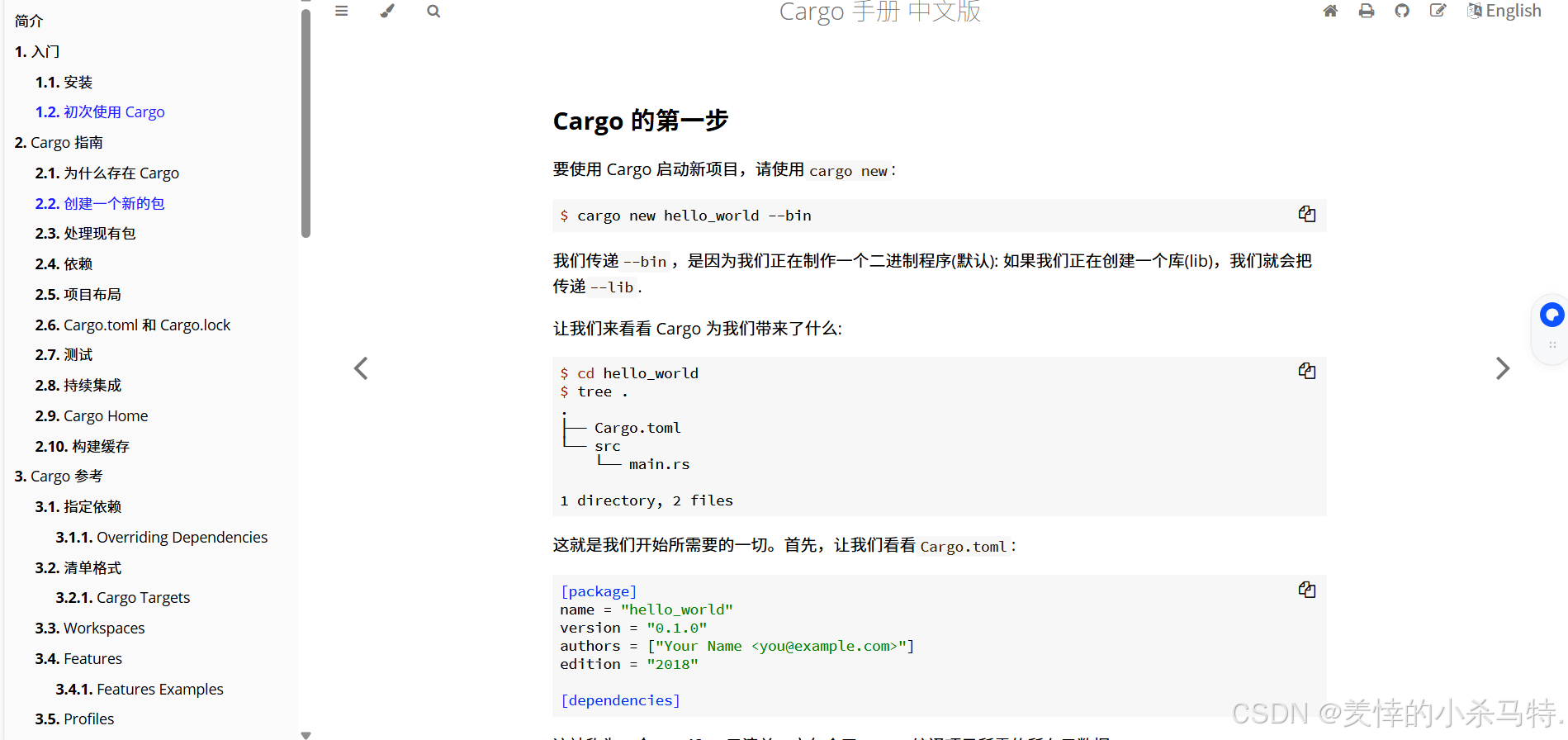This screenshot has height=740, width=1568.
Task: Open the search magnifier icon
Action: [x=433, y=11]
